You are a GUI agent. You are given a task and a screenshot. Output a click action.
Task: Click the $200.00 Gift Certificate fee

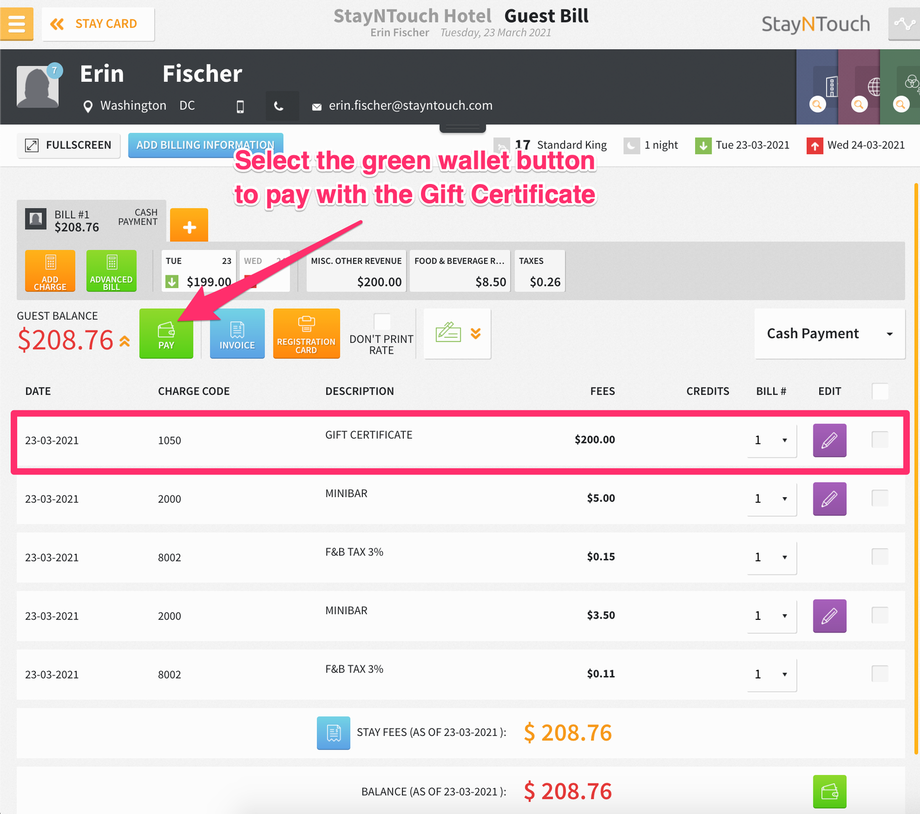tap(595, 440)
